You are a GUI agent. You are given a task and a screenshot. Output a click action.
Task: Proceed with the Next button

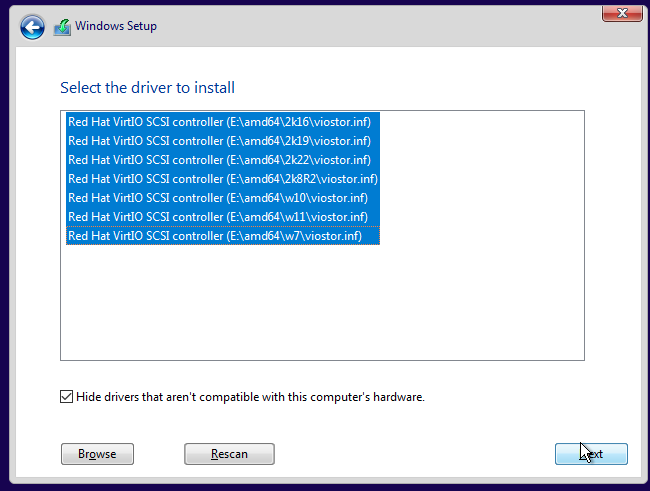[x=591, y=454]
